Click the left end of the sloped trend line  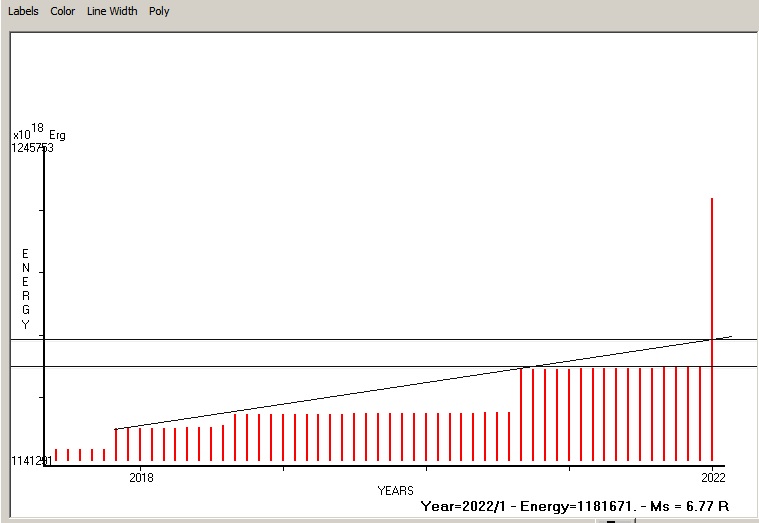116,429
